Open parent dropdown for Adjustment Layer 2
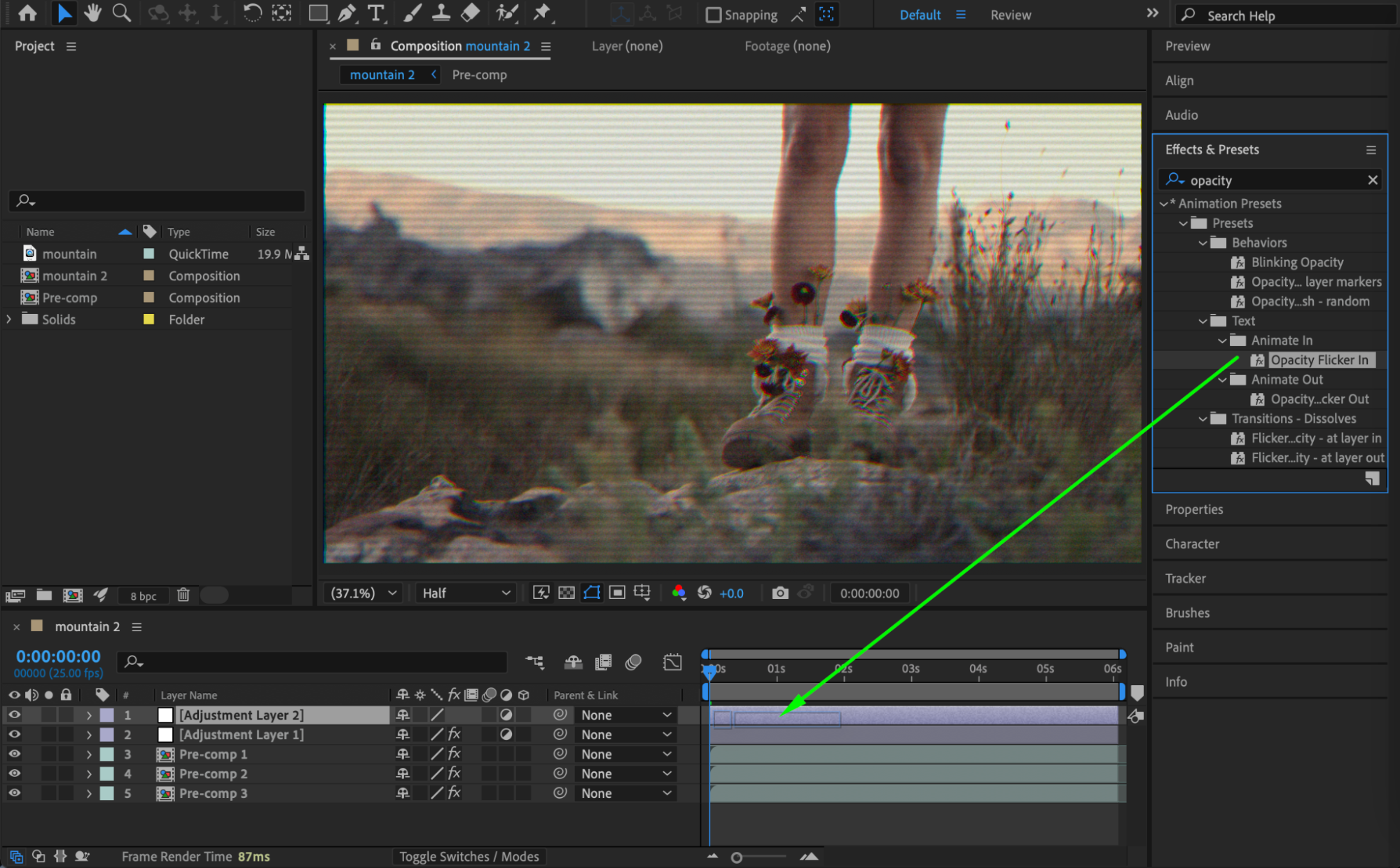 pyautogui.click(x=626, y=715)
